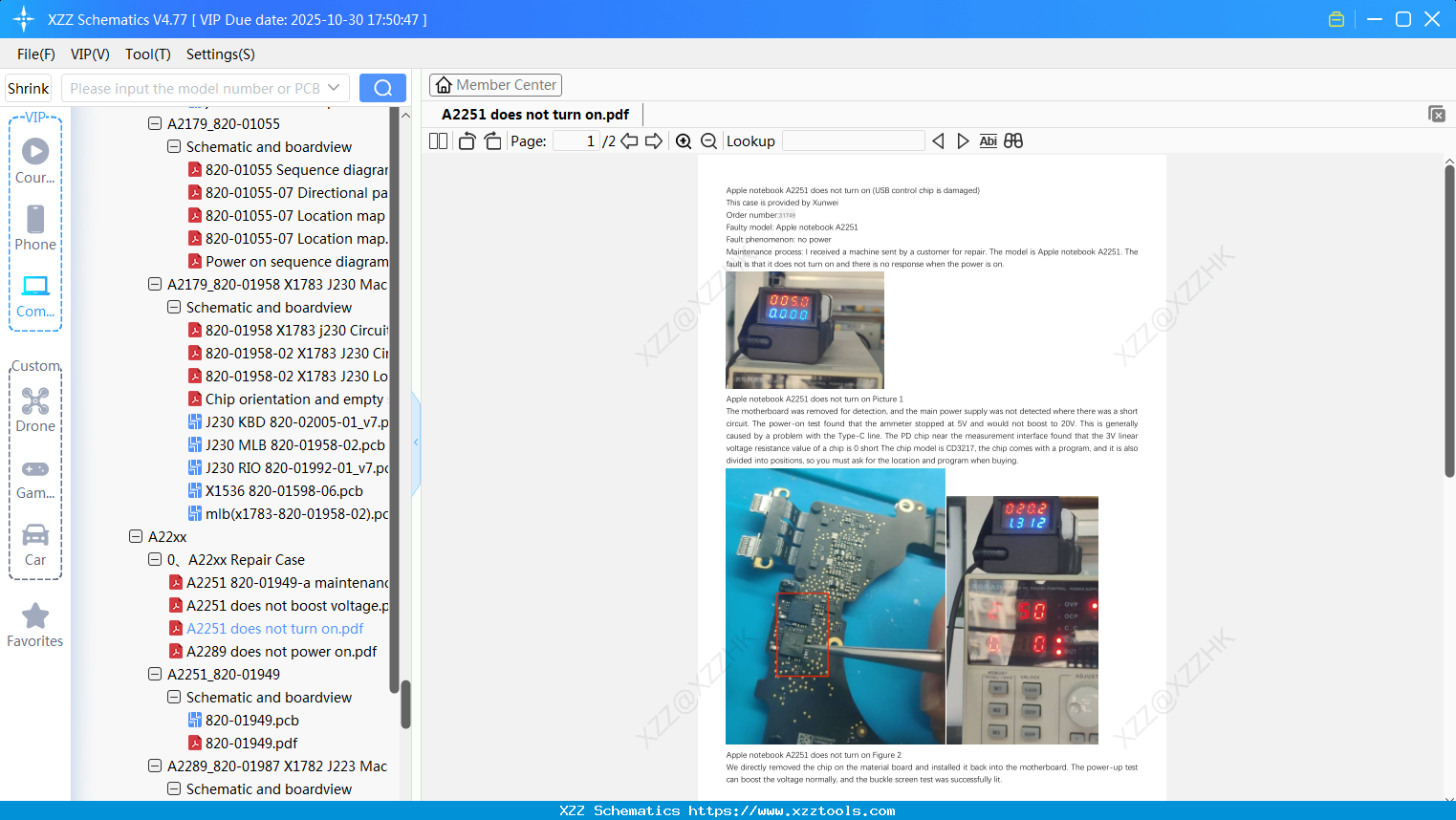Rotate the page clockwise
The image size is (1456, 820).
(x=492, y=141)
